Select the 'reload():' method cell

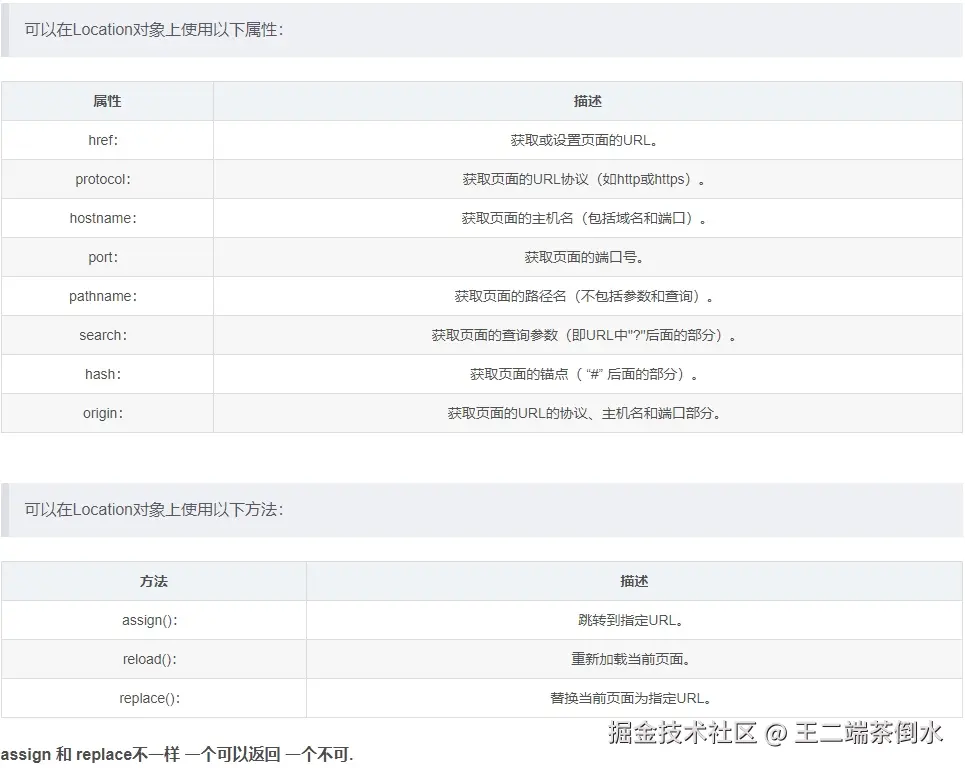coord(154,659)
